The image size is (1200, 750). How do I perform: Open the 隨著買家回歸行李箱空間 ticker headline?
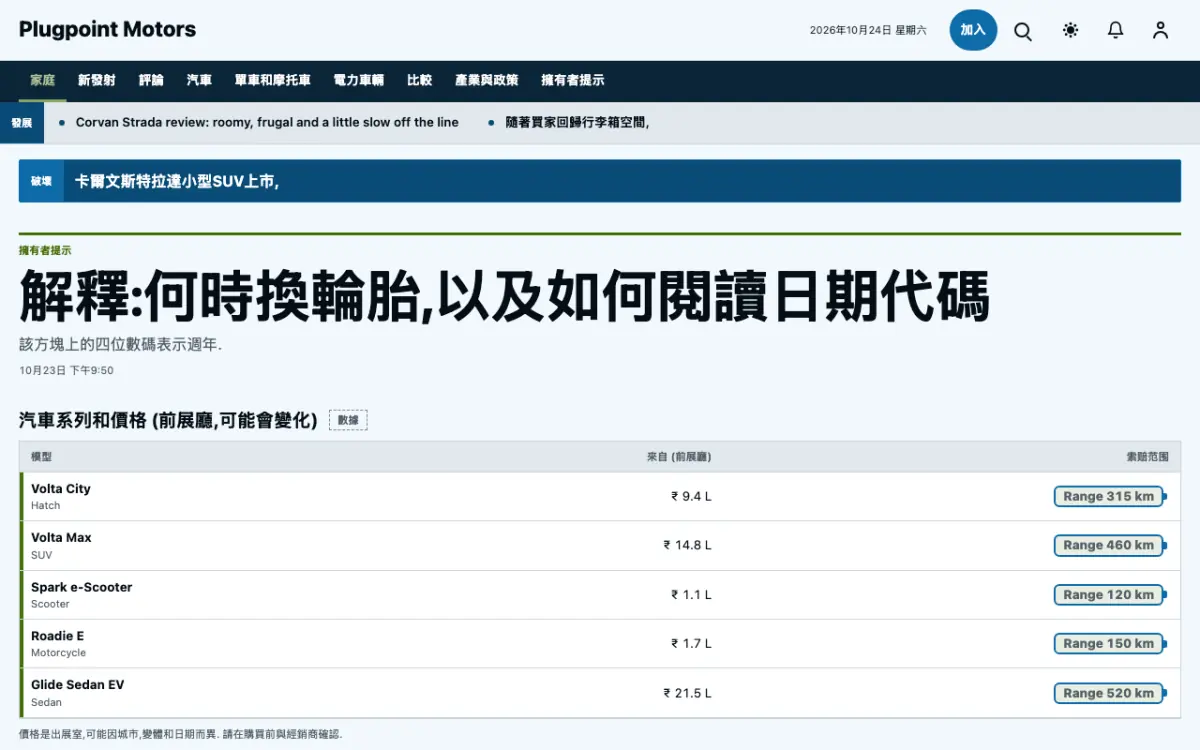pos(577,123)
